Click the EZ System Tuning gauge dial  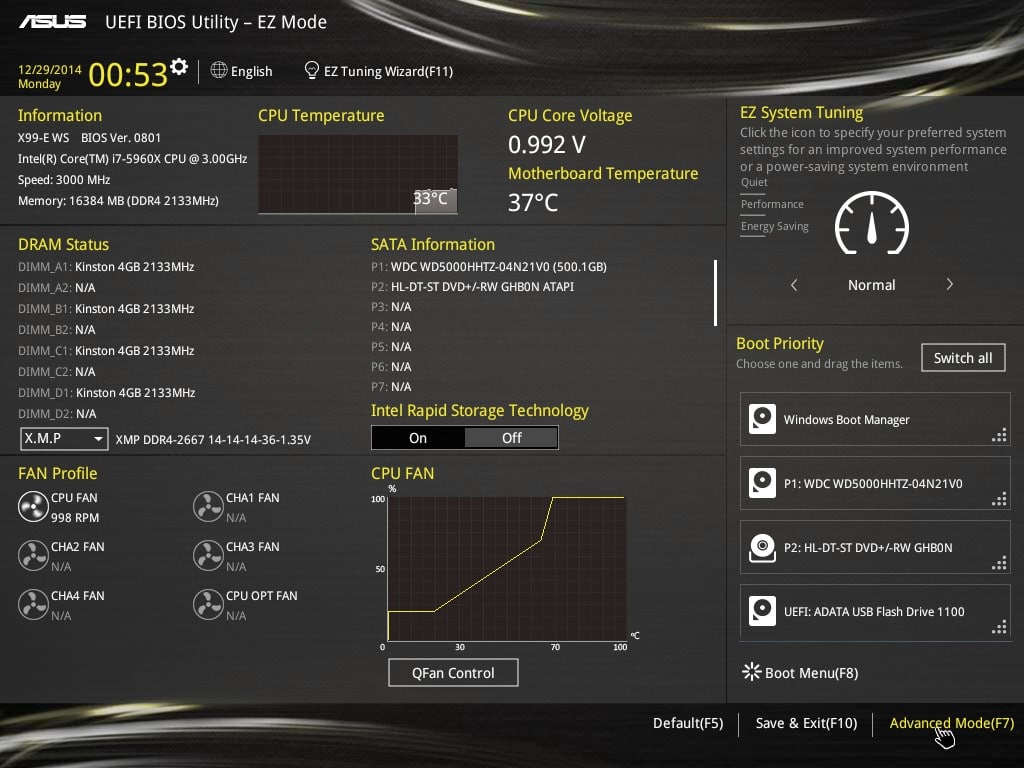click(872, 223)
